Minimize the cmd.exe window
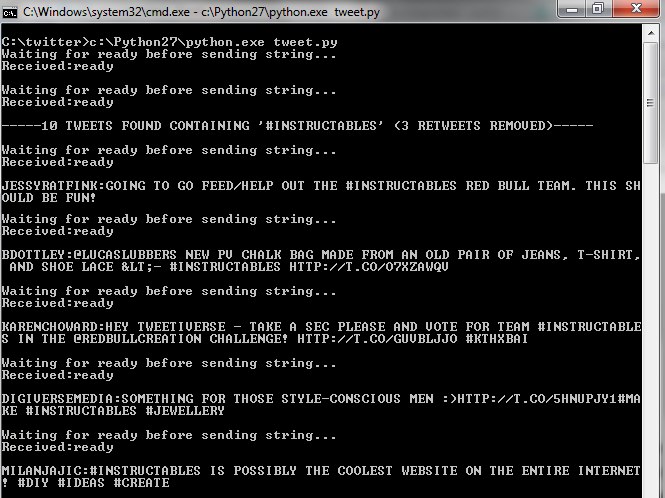The width and height of the screenshot is (665, 498). pyautogui.click(x=572, y=9)
